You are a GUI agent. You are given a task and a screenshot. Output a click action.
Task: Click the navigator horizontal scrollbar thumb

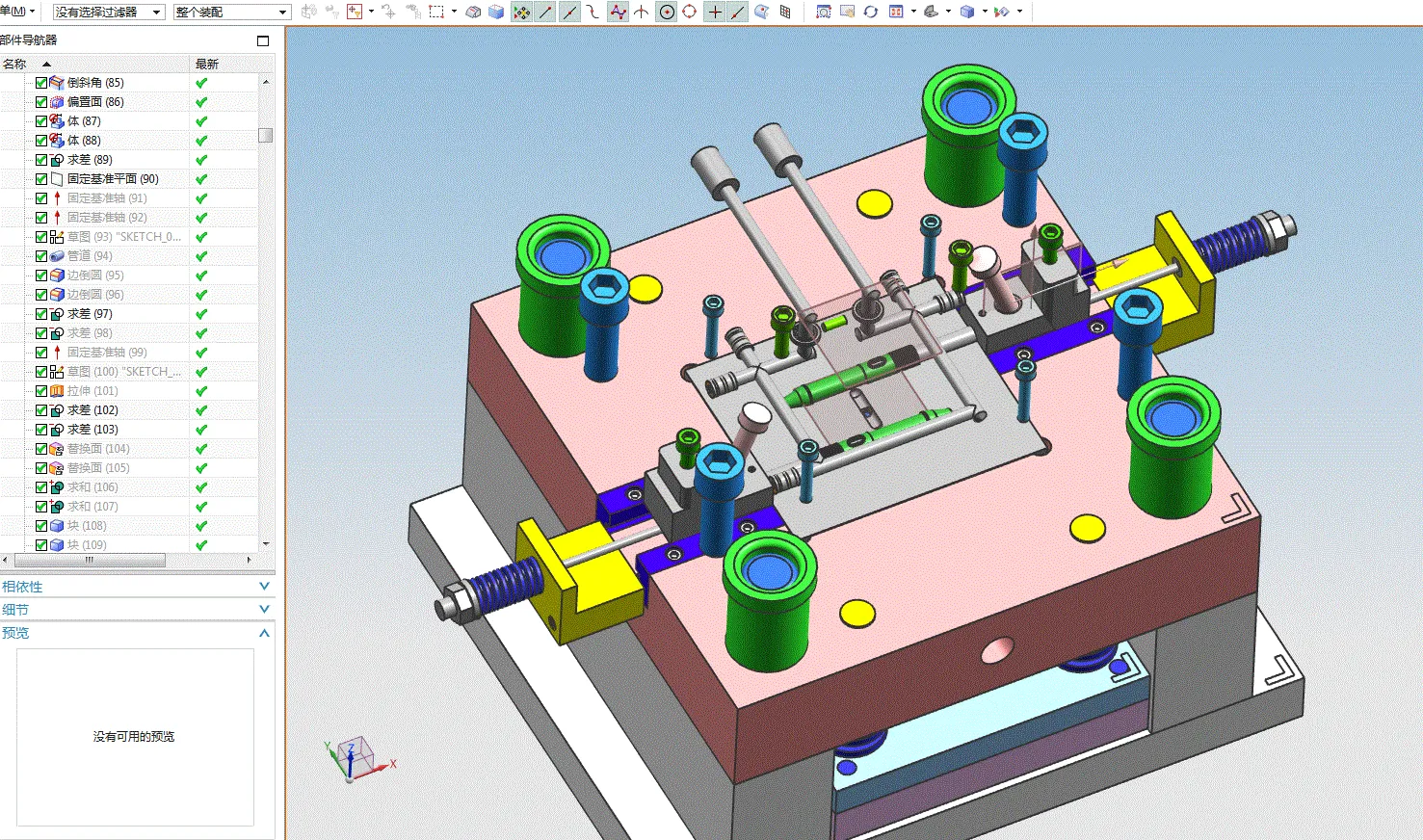(89, 560)
